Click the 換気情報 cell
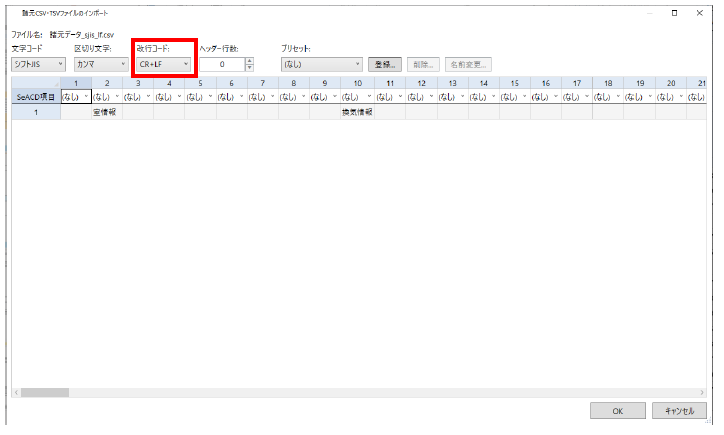The image size is (724, 435). [x=357, y=113]
